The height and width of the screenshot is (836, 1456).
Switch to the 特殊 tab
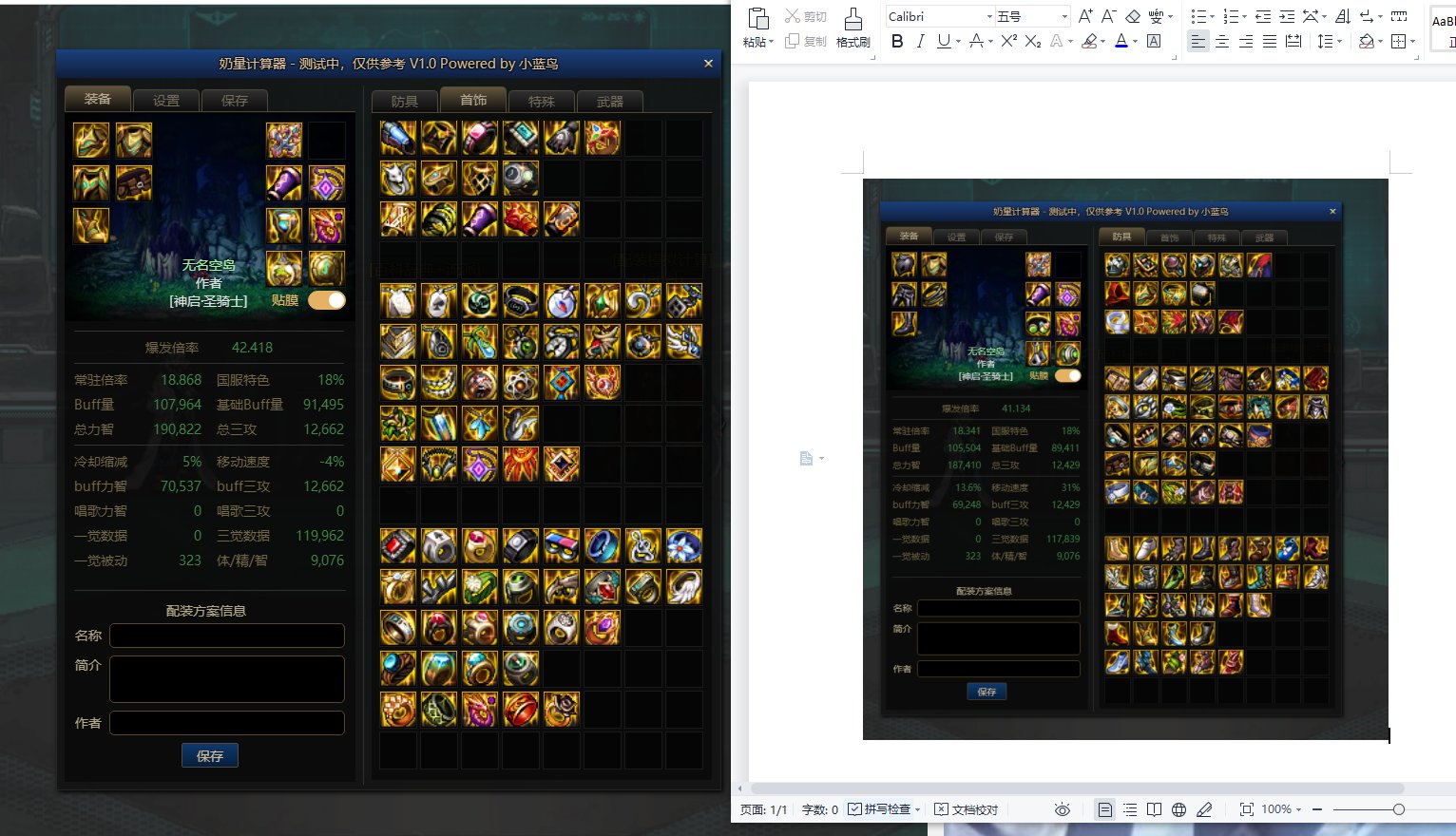click(x=542, y=102)
